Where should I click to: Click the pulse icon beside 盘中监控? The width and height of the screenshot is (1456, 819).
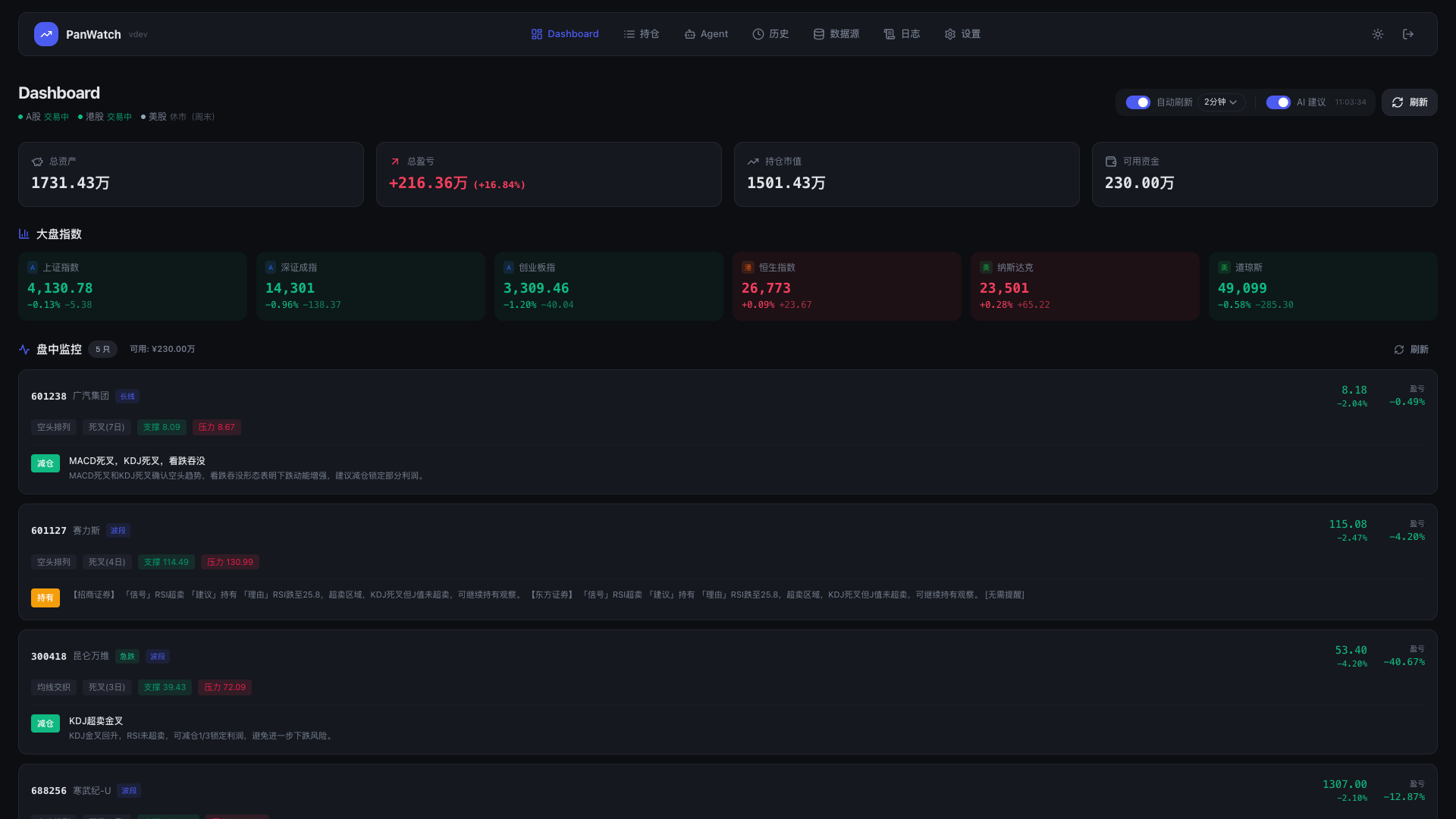pos(24,350)
